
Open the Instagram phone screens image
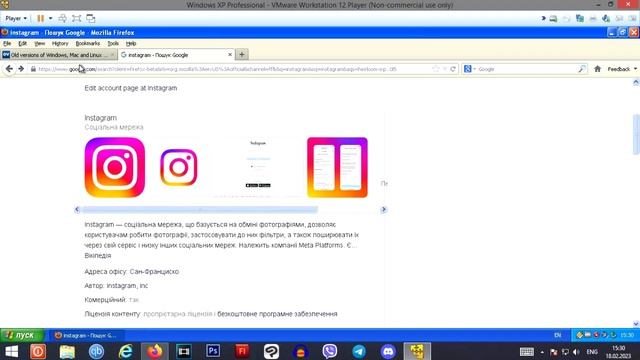337,167
